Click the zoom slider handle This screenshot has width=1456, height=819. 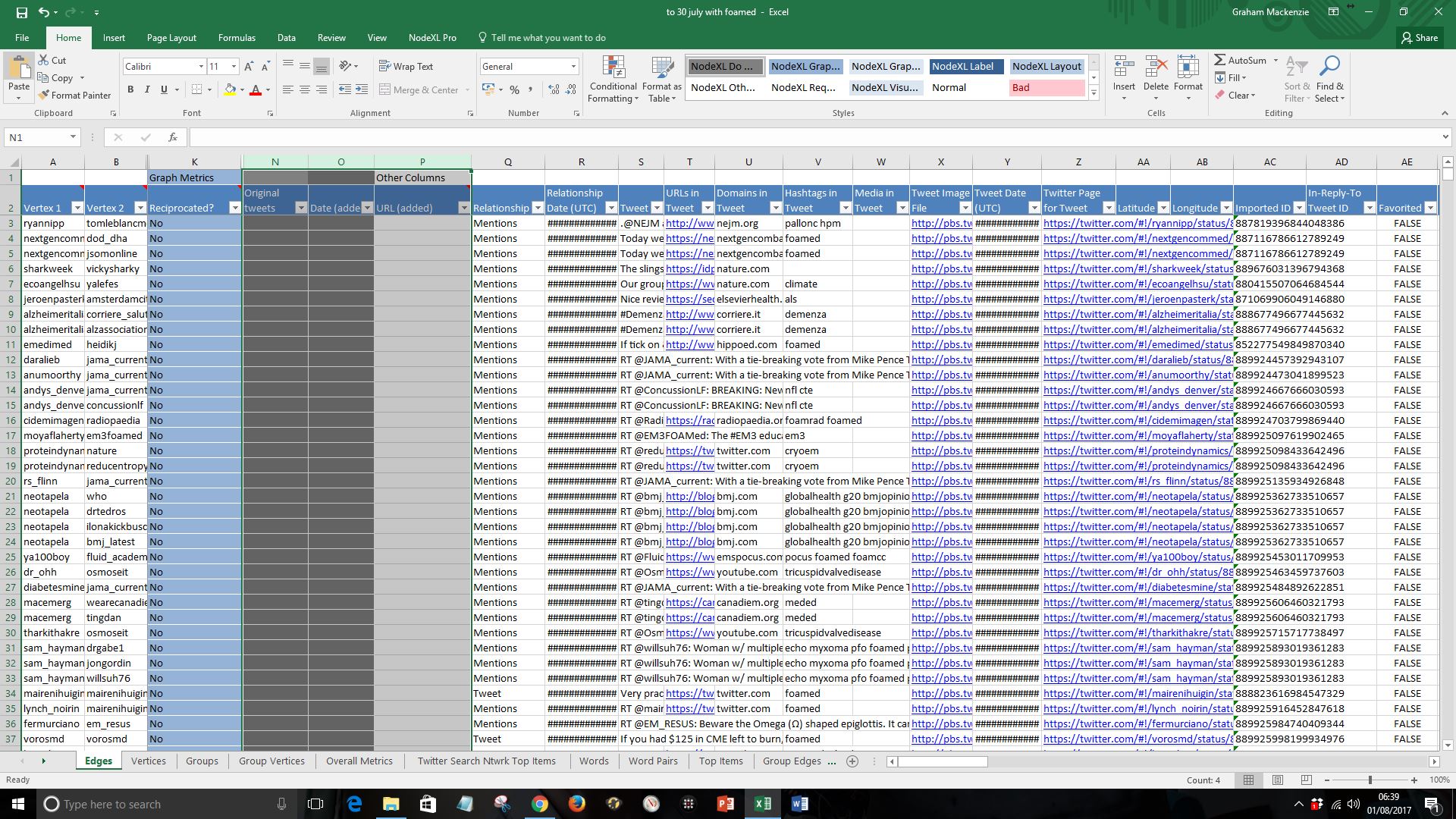1370,780
